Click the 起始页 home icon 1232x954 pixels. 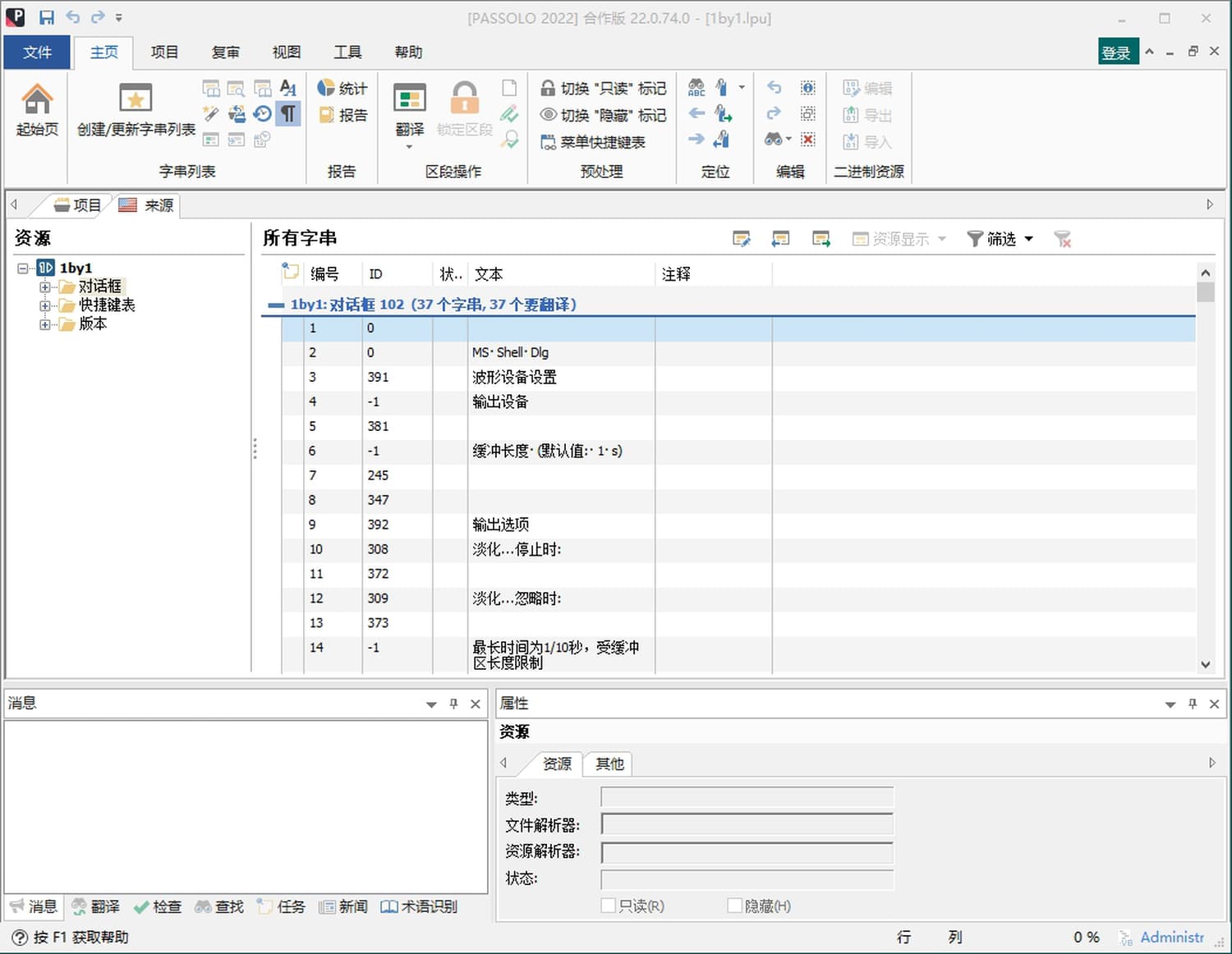(37, 100)
